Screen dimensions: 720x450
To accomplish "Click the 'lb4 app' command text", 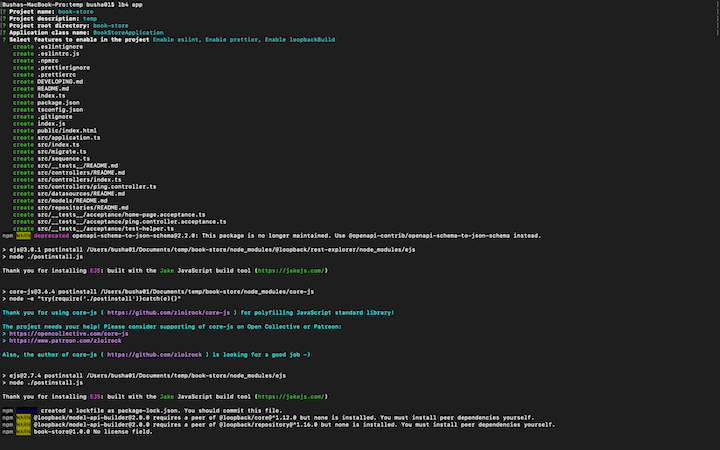I will pos(130,4).
